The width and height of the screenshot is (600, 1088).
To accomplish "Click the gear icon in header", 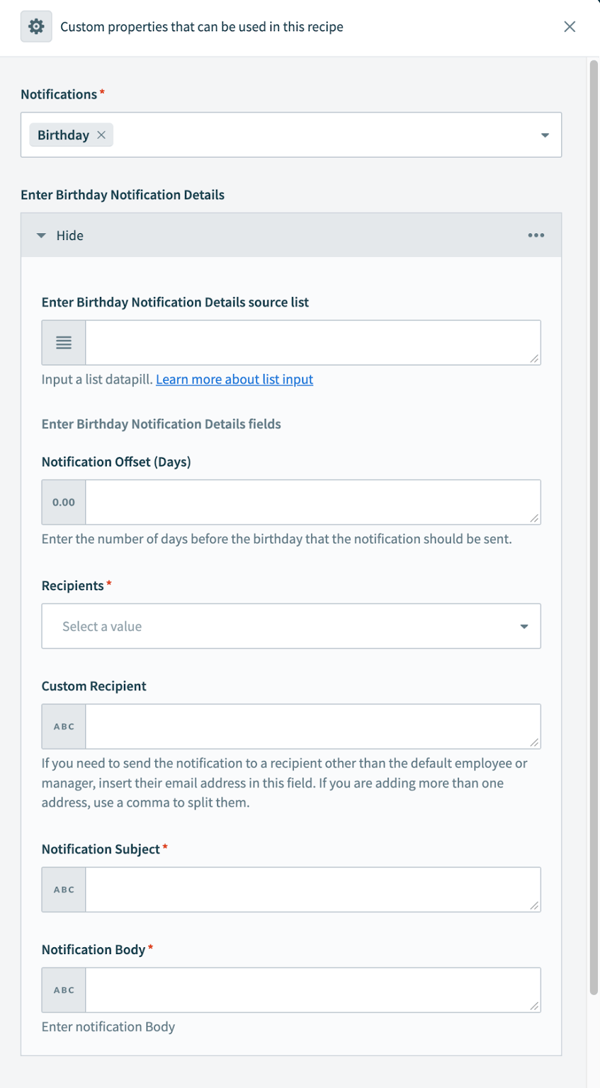I will pos(36,27).
